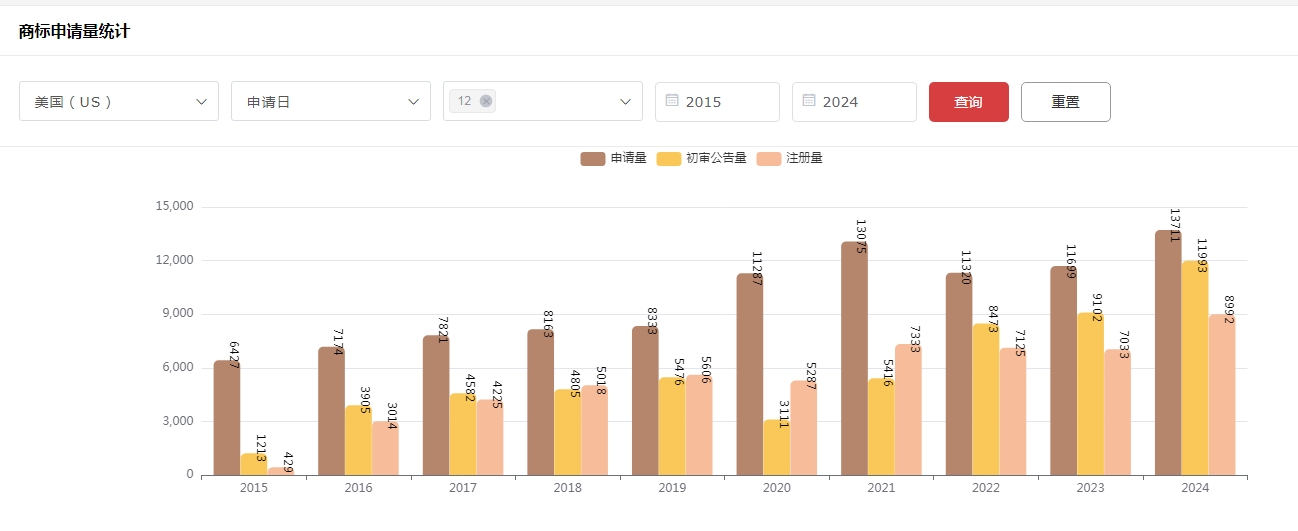Select the 2020 初审公告量 bar showing 3111
The width and height of the screenshot is (1298, 531).
coord(776,448)
